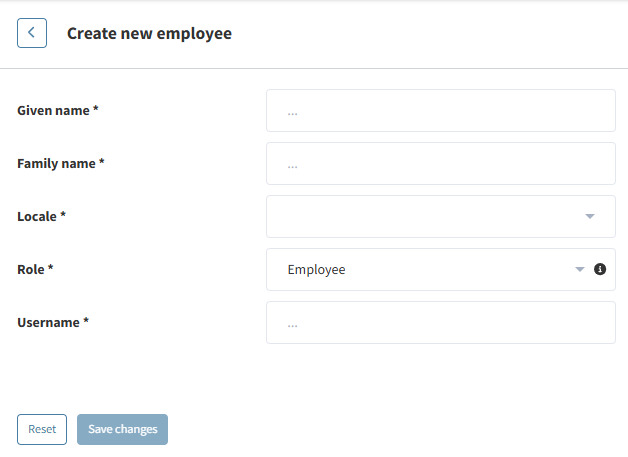Click the required asterisk beside Locale

(x=63, y=216)
